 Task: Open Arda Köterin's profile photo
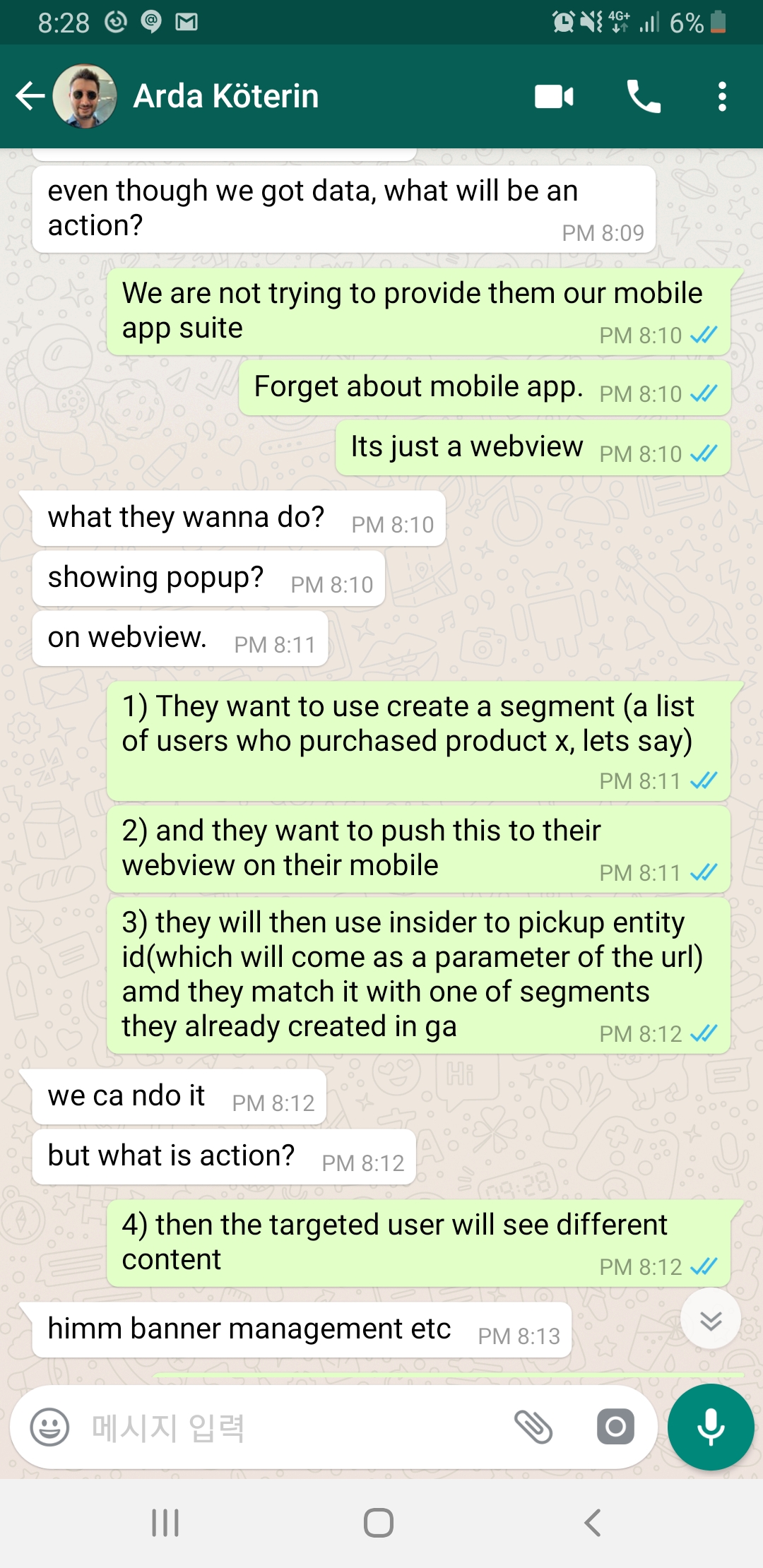coord(85,96)
